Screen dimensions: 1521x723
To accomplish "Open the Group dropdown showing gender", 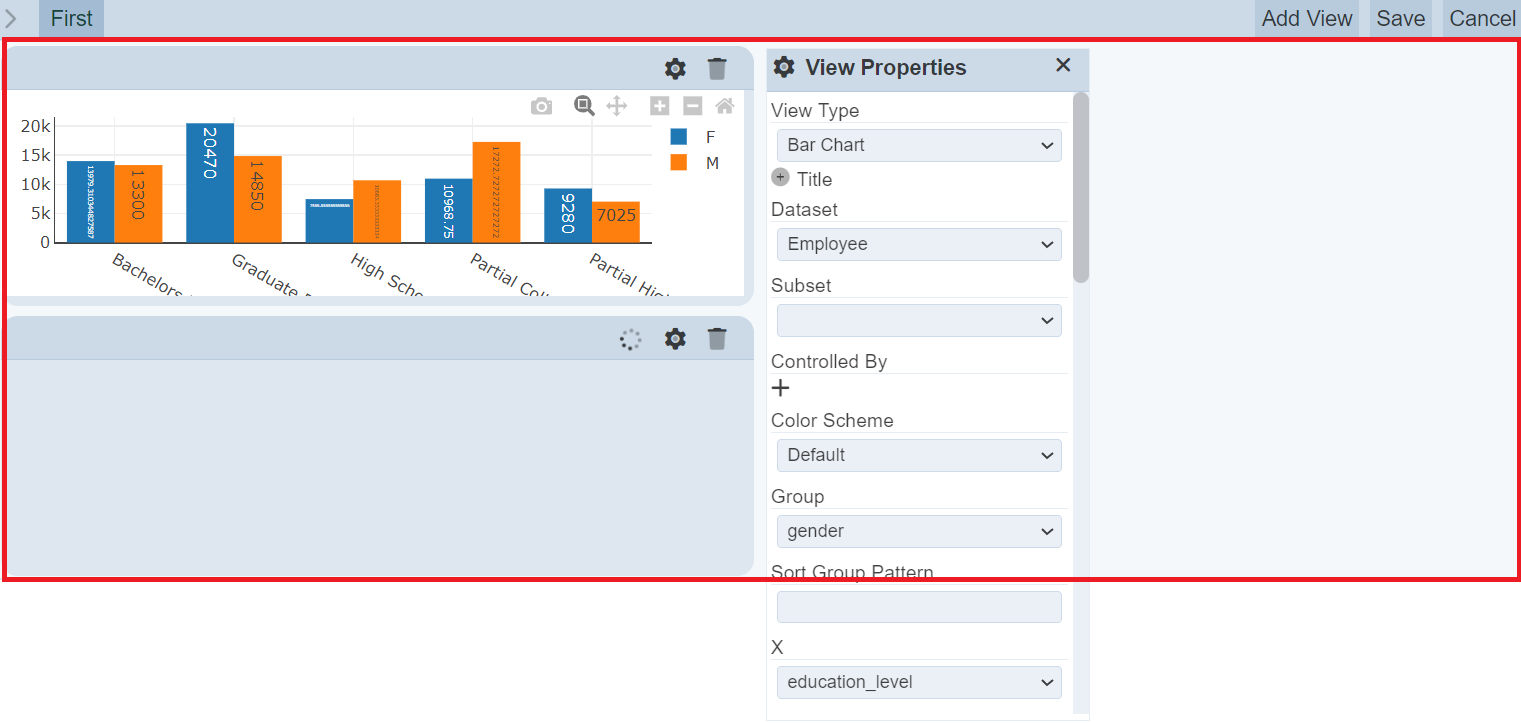I will click(918, 531).
